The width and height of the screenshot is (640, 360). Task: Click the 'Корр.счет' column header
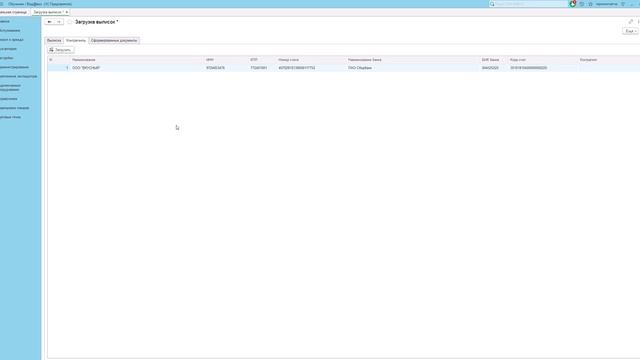point(518,60)
